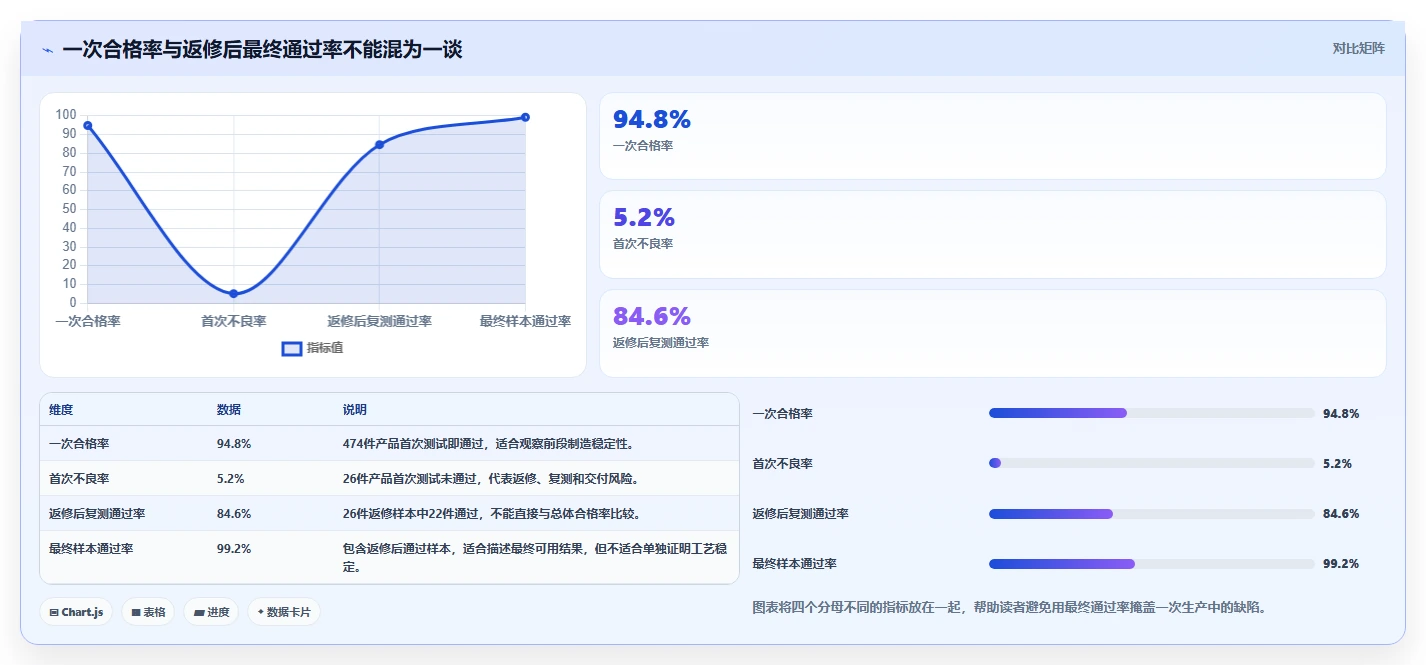Screen dimensions: 1426x665
Task: Click the 对比矩阵 label in the header
Action: (1359, 48)
